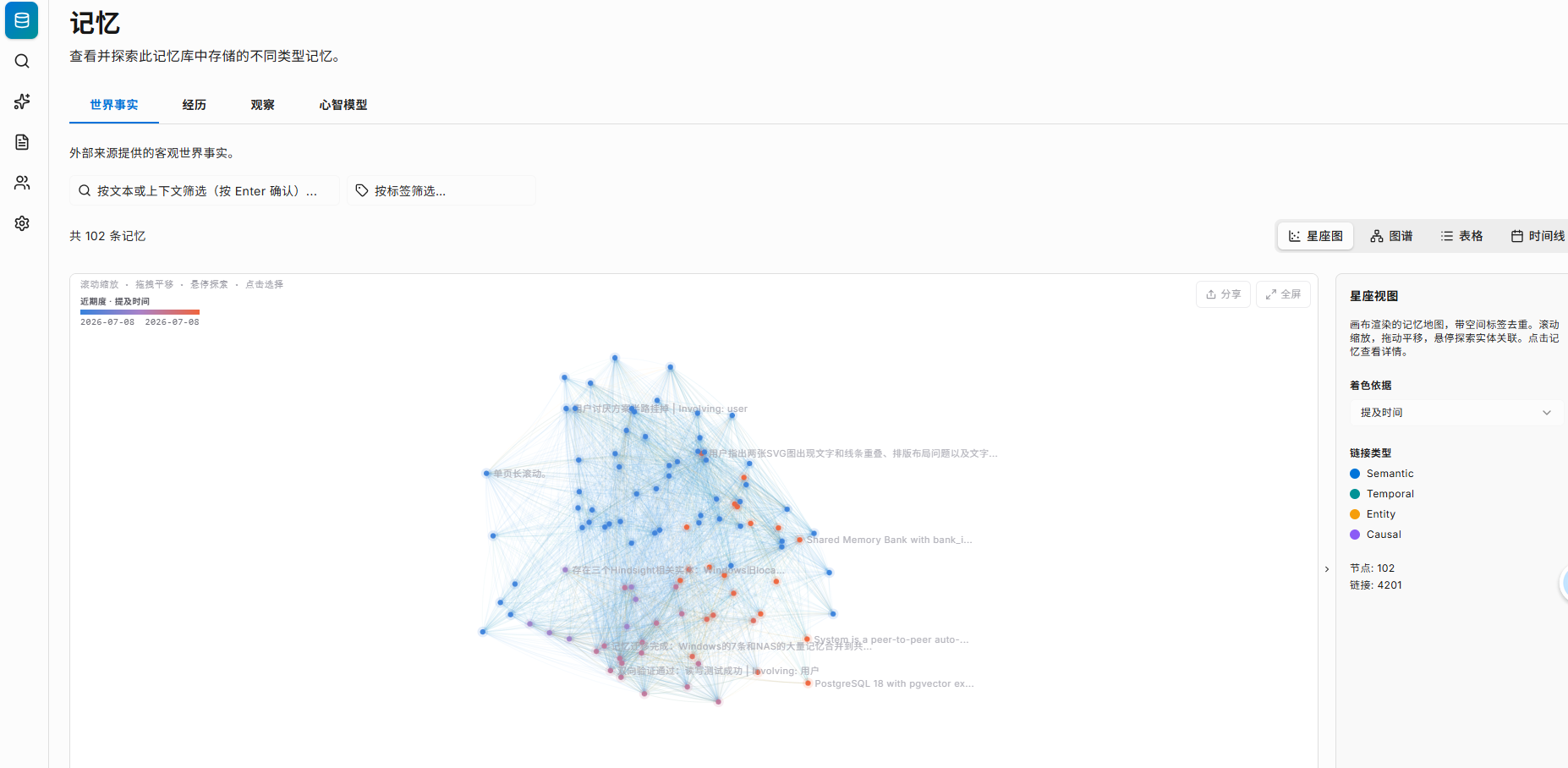Open the 按标签筛选 tag filter
Screen dimensions: 1568x768
click(441, 190)
